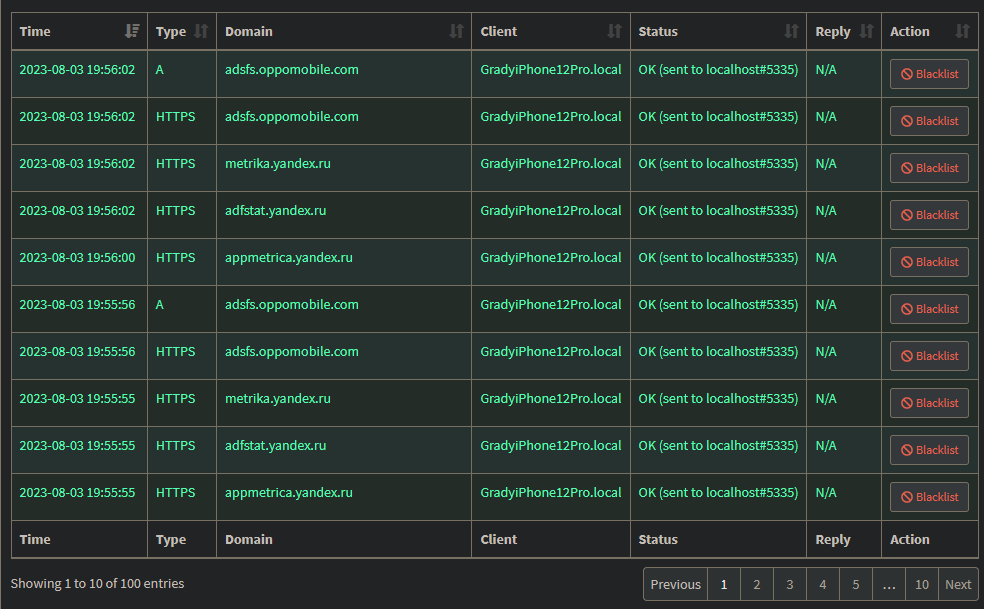Image resolution: width=984 pixels, height=609 pixels.
Task: Go to the Next page
Action: [958, 585]
